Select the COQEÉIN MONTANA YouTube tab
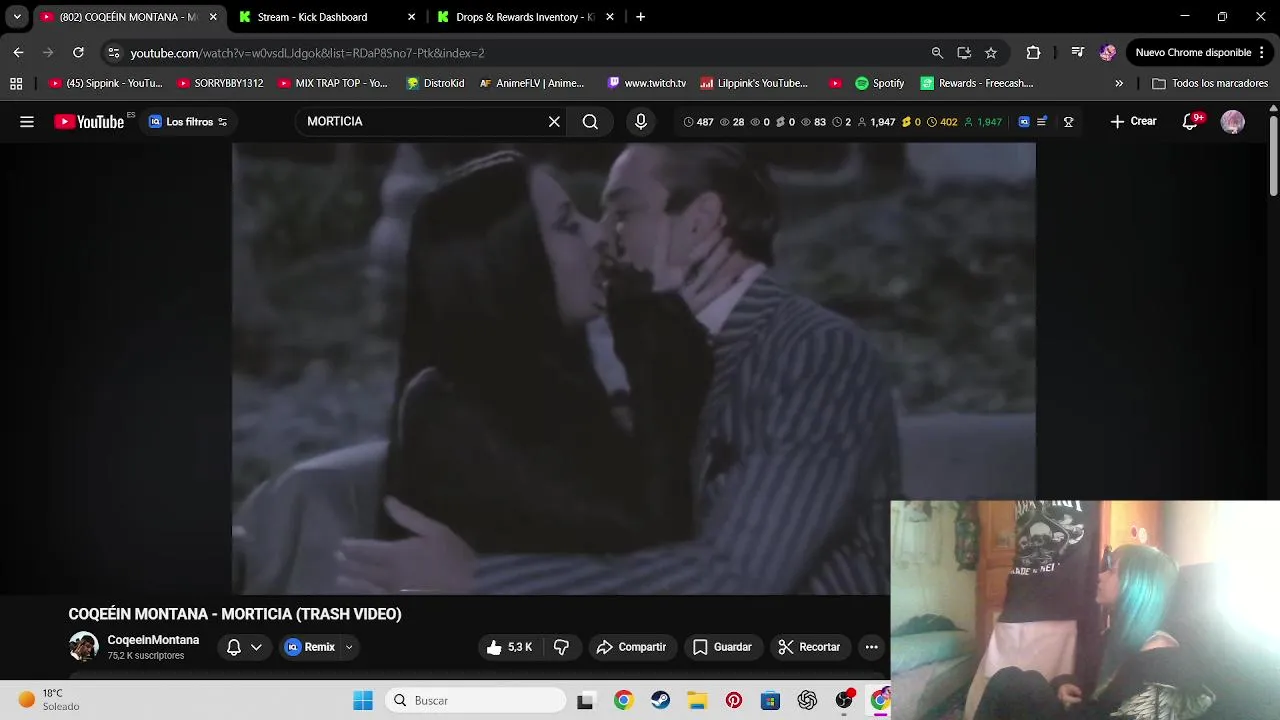The width and height of the screenshot is (1280, 720). click(x=128, y=17)
